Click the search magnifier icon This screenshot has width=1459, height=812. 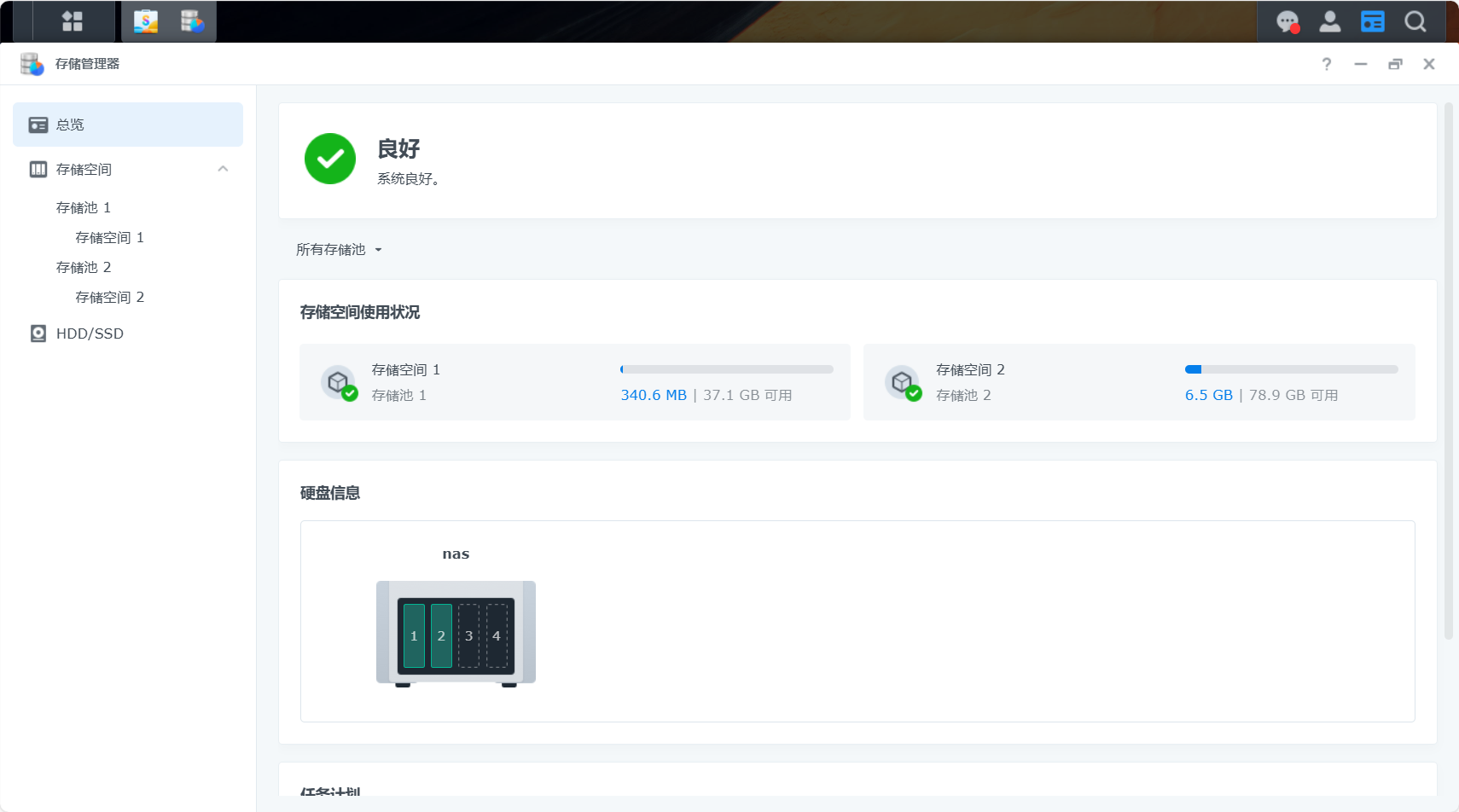1415,21
